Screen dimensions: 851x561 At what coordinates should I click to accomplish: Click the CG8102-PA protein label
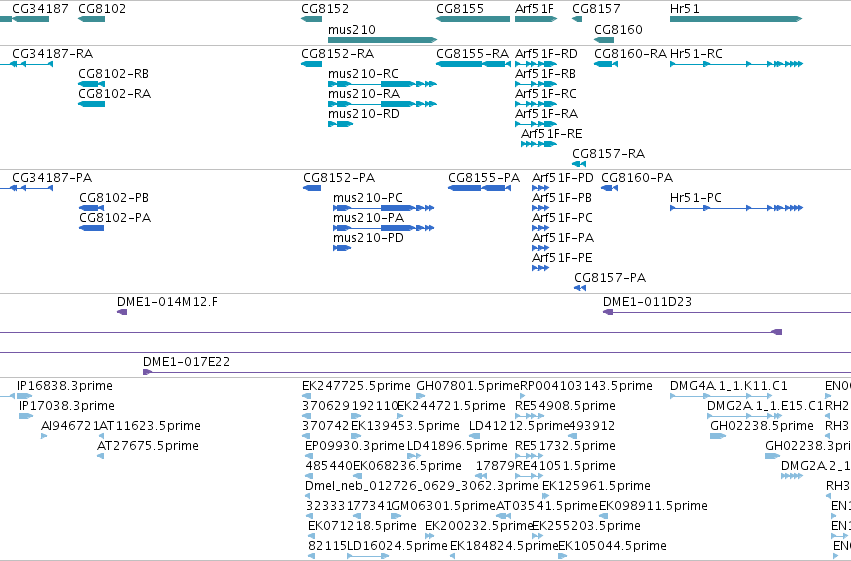[115, 218]
